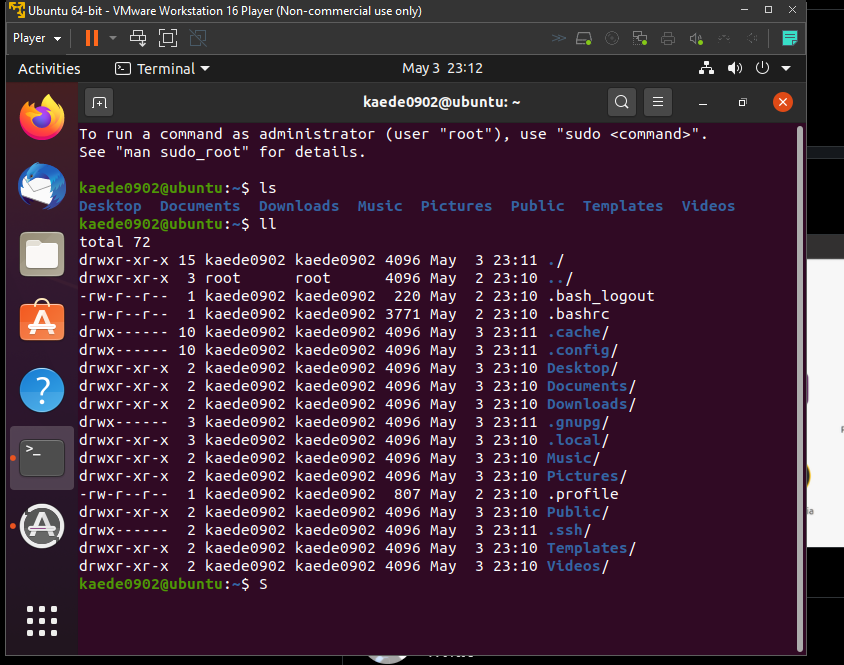The height and width of the screenshot is (665, 844).
Task: Click the hard disk device status icon
Action: point(585,37)
